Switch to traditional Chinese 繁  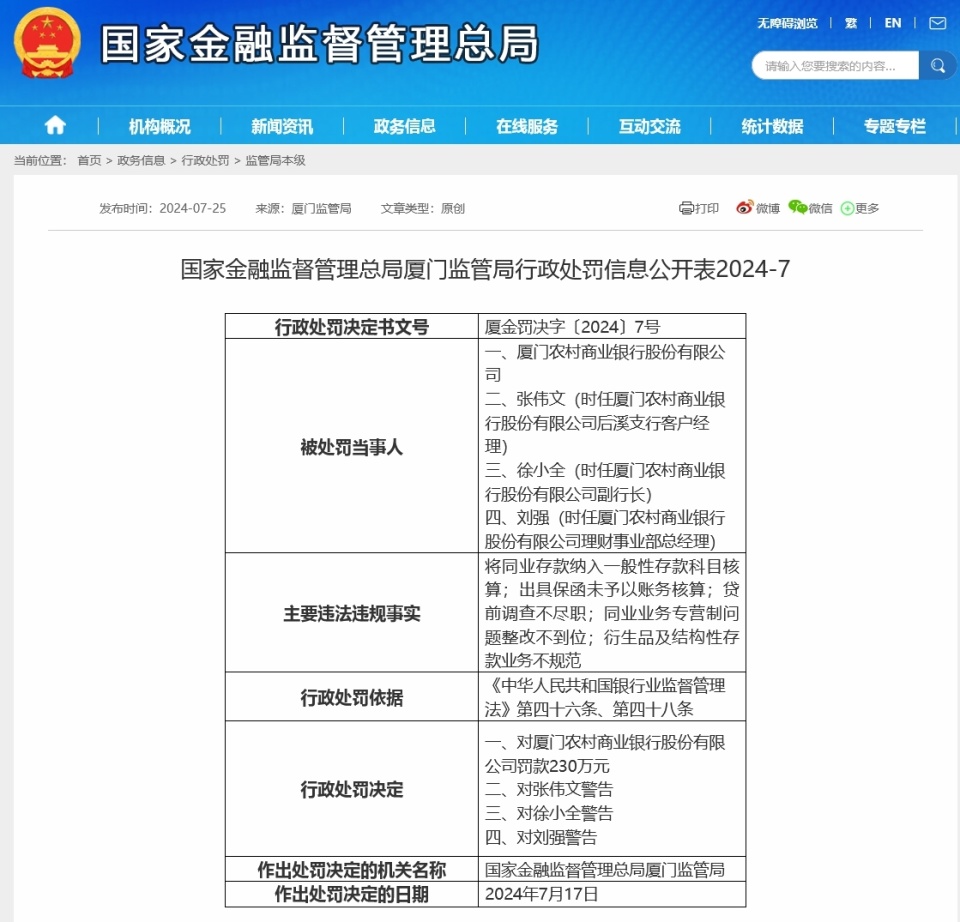point(851,23)
